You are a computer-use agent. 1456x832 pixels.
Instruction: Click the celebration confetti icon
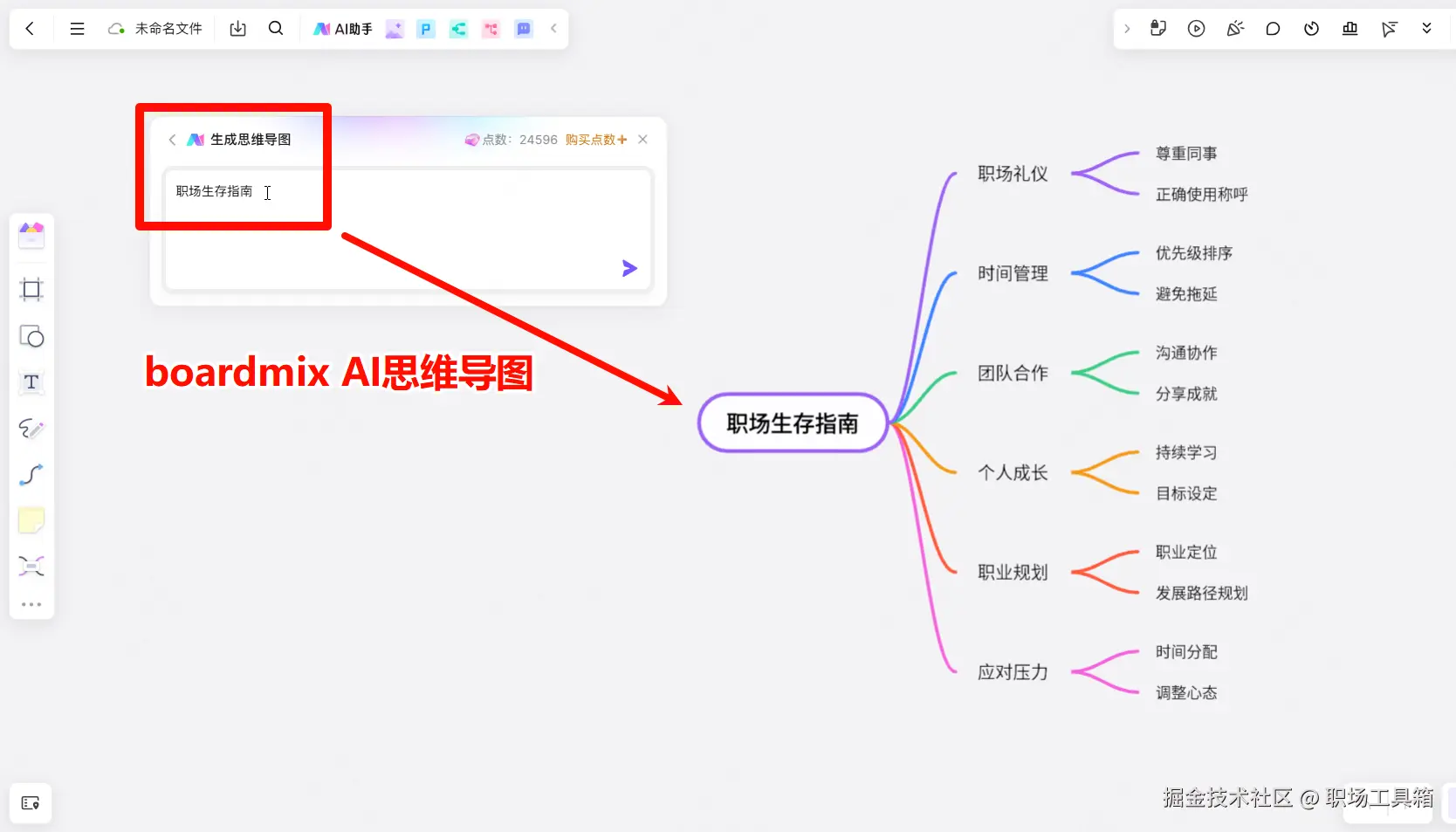coord(1235,29)
